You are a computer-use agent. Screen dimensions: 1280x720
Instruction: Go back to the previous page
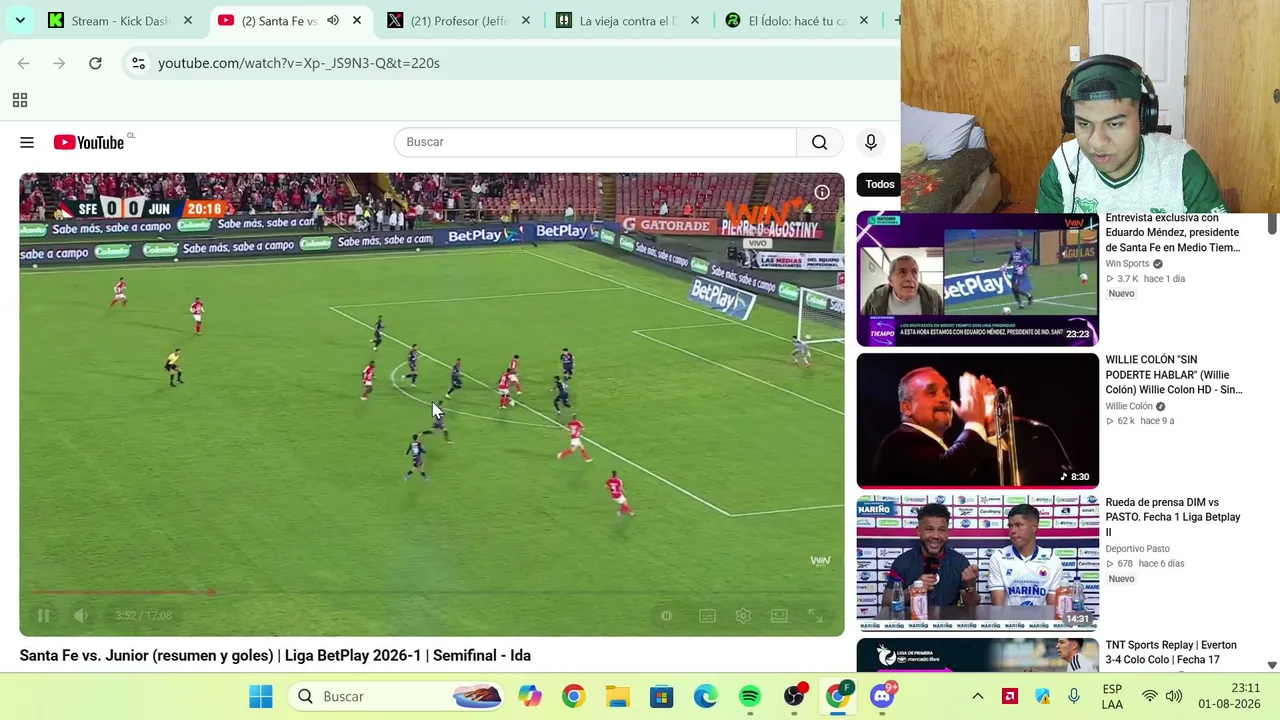(24, 63)
